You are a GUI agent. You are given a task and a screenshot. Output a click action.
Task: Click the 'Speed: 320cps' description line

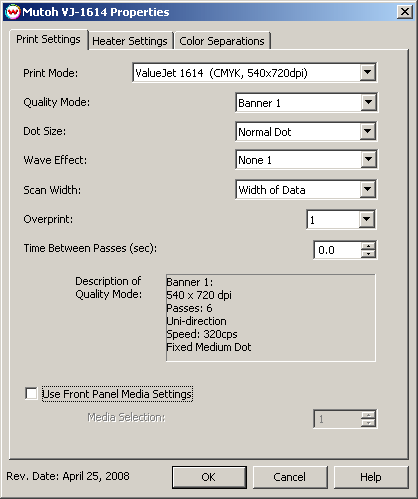(x=202, y=334)
